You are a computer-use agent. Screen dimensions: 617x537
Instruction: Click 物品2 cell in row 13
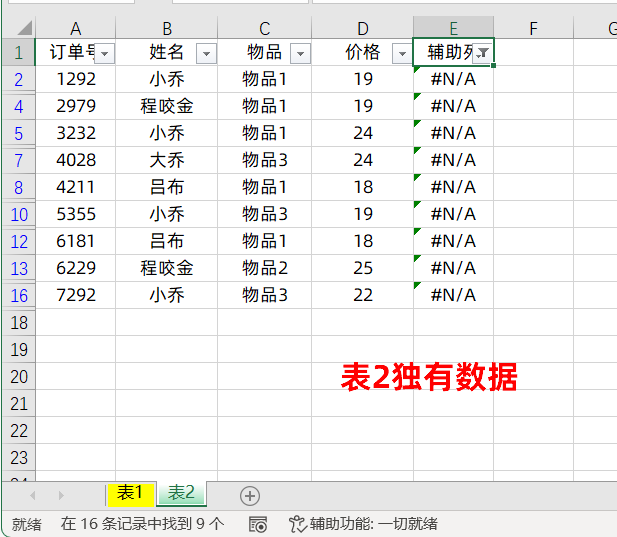[264, 268]
